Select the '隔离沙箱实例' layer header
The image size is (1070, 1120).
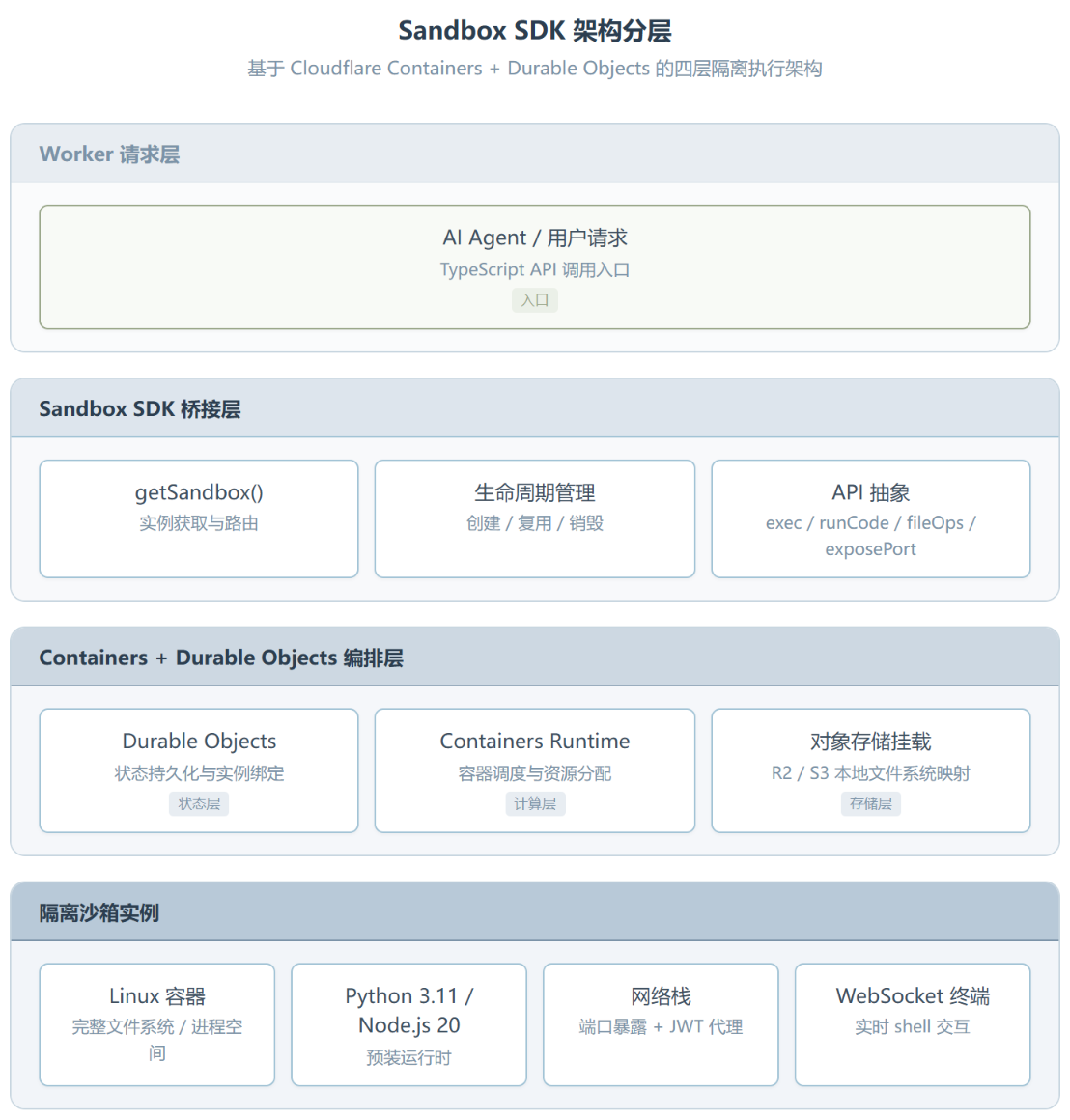(535, 912)
